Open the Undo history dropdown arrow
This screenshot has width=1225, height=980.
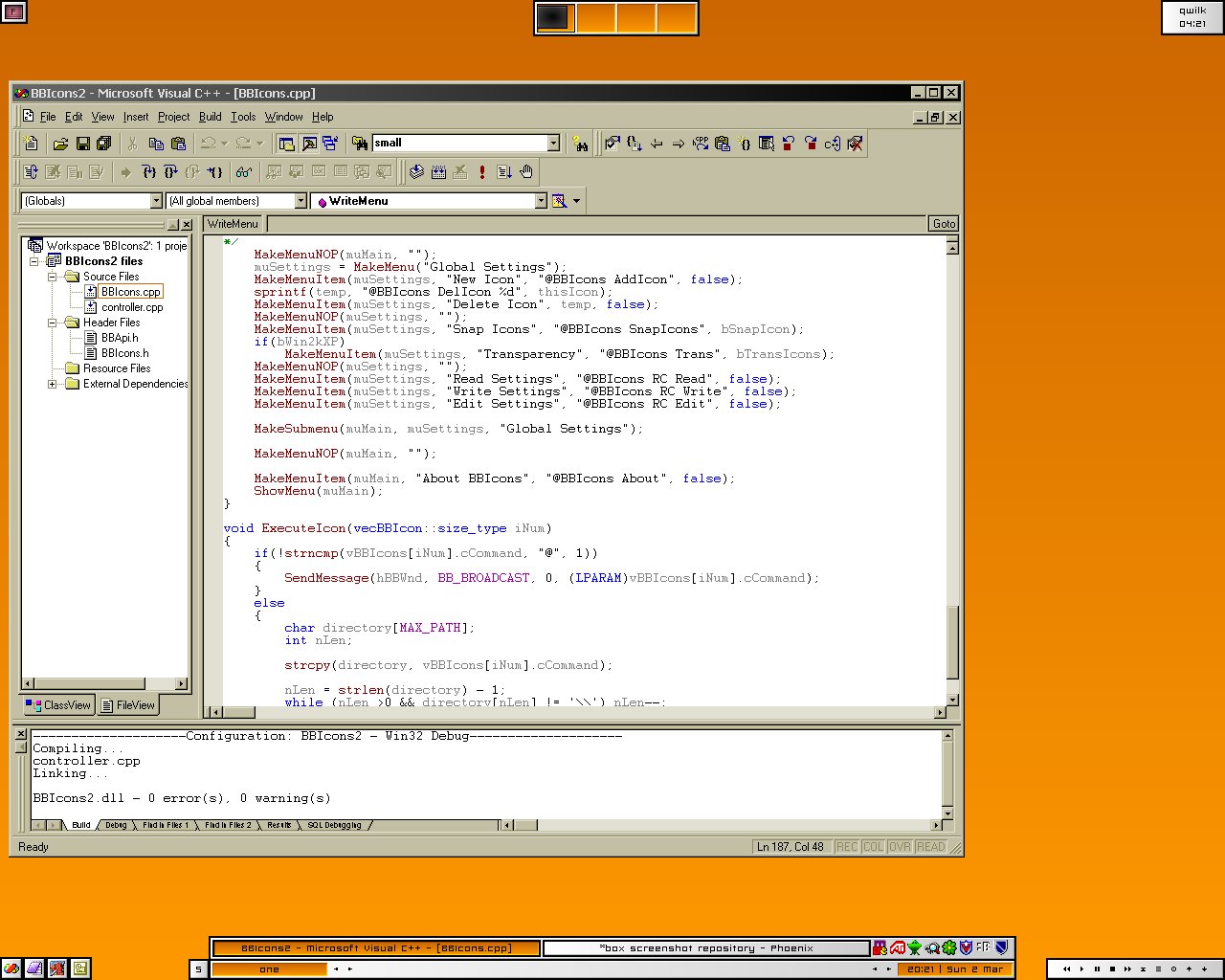(224, 144)
